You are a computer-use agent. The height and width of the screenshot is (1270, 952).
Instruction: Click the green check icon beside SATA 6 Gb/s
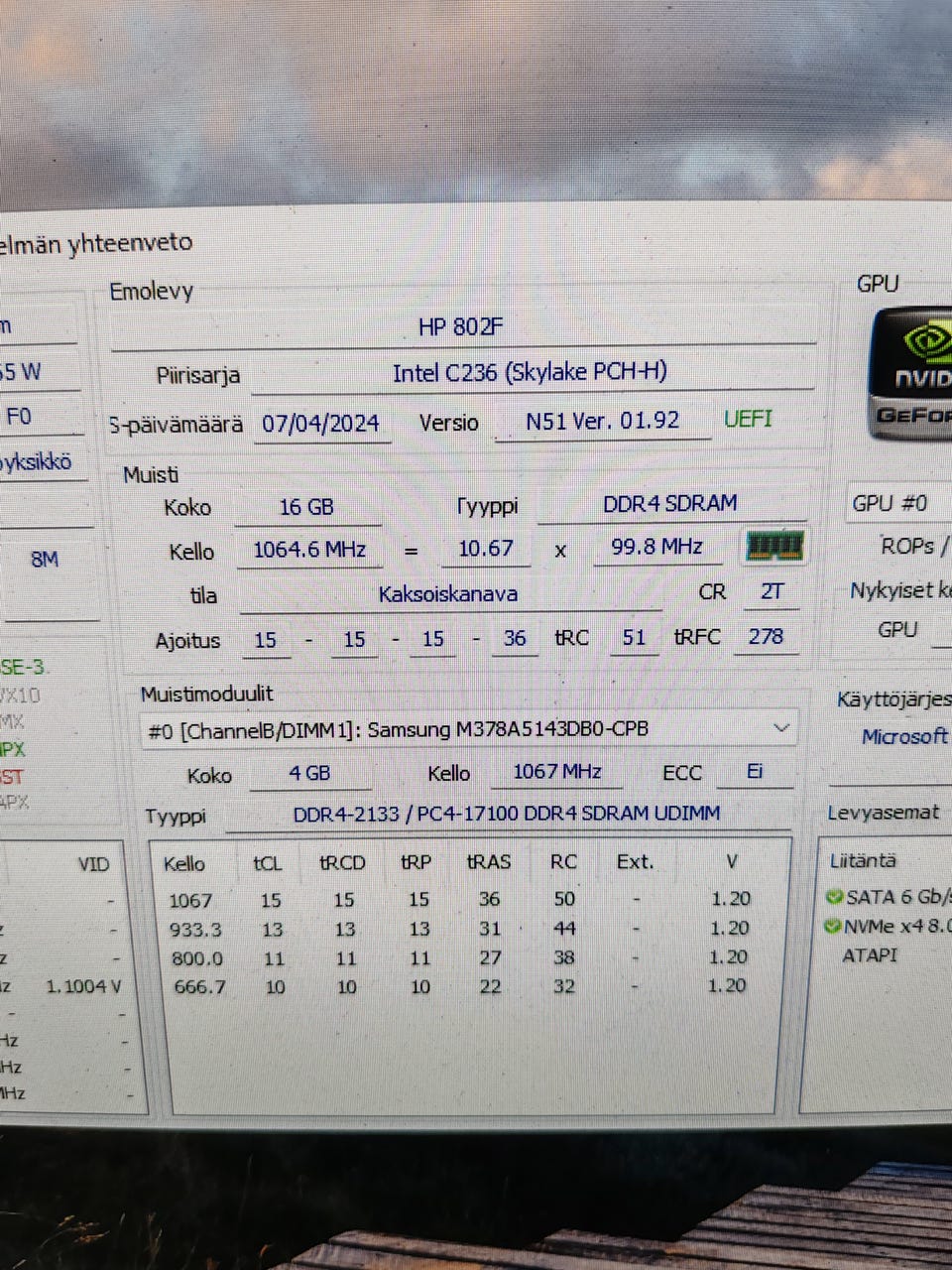[x=834, y=897]
